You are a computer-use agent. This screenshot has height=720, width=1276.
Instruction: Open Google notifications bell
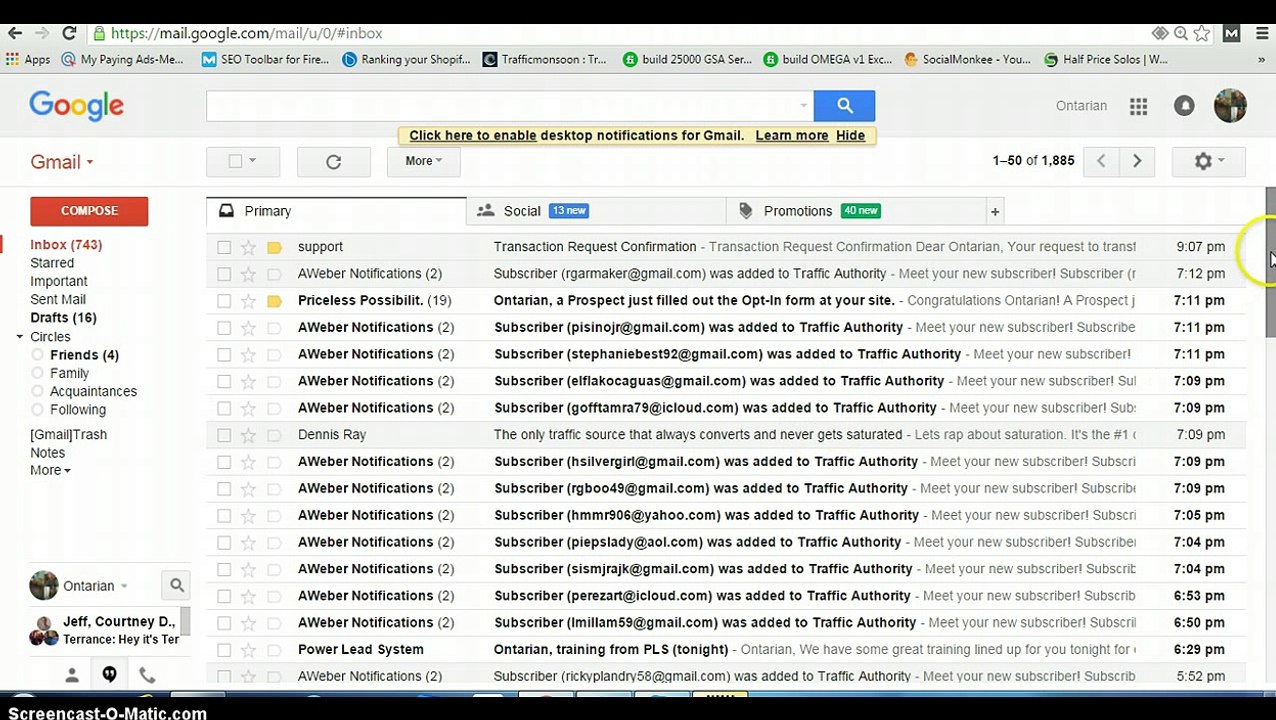pyautogui.click(x=1184, y=106)
